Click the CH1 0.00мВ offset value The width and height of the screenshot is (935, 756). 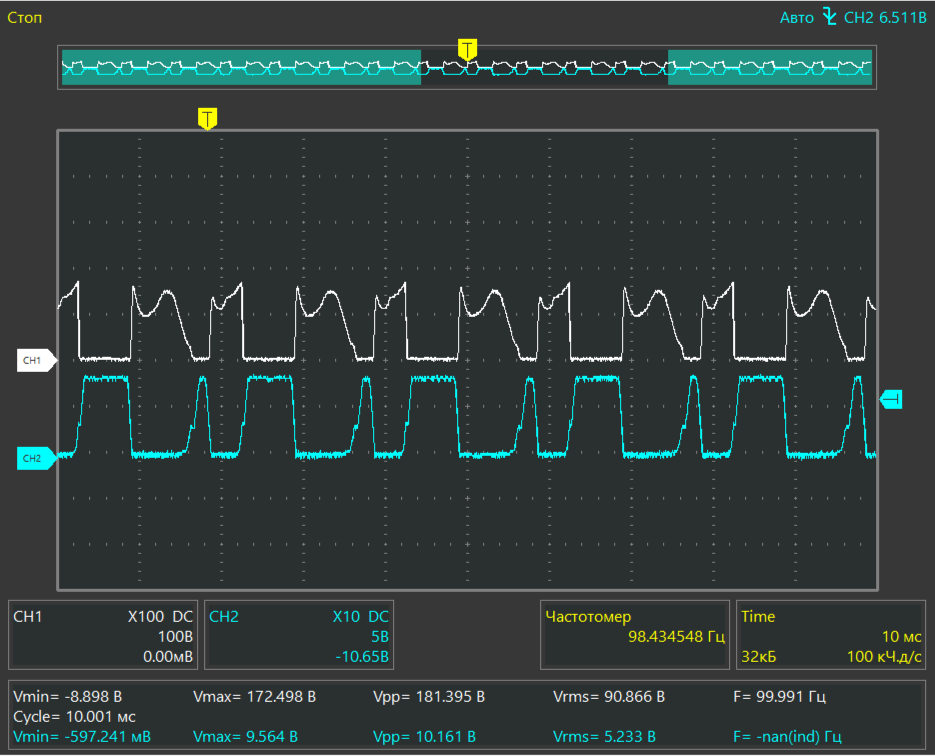pos(168,656)
